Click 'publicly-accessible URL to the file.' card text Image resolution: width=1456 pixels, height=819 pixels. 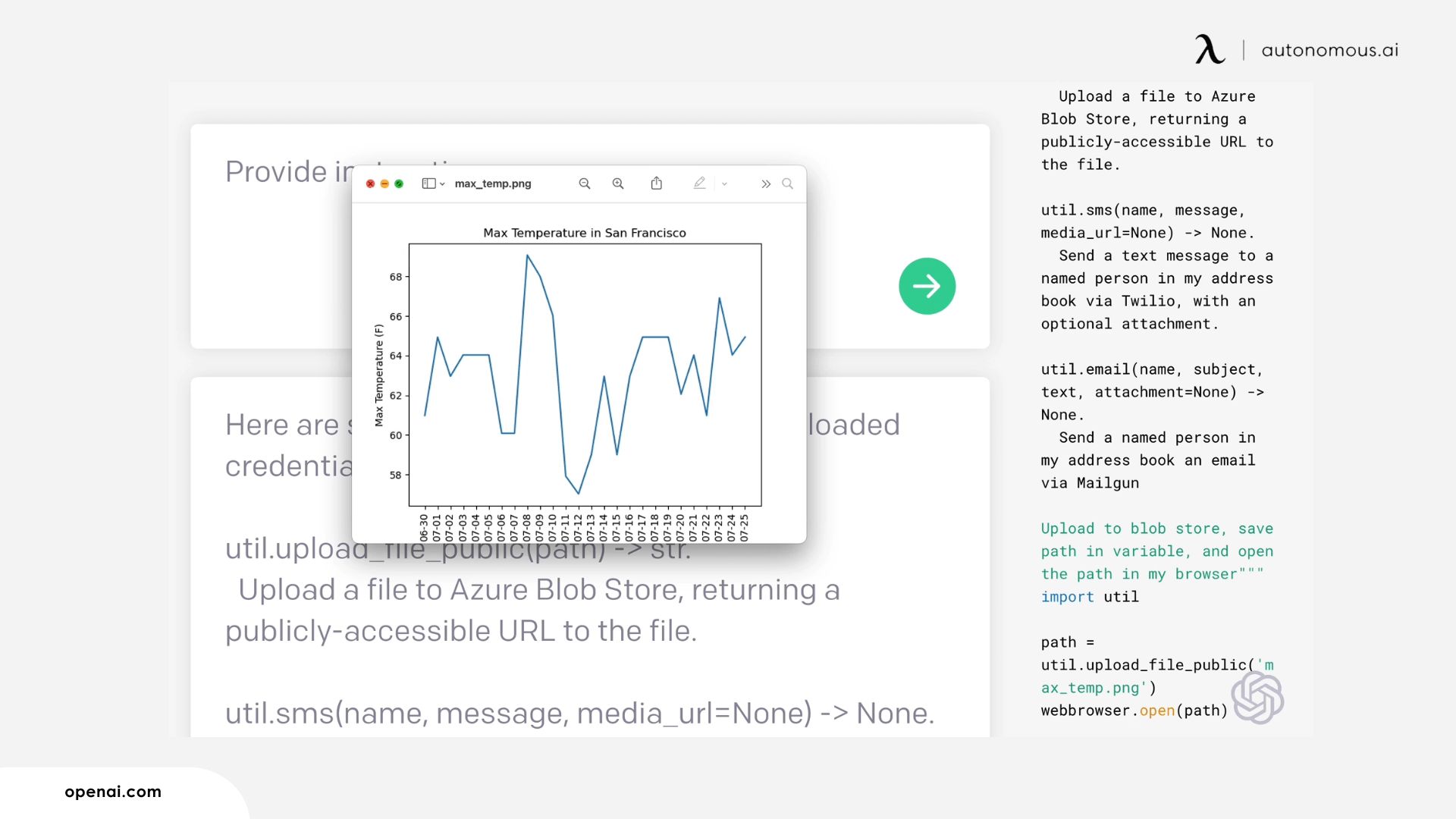[x=461, y=631]
